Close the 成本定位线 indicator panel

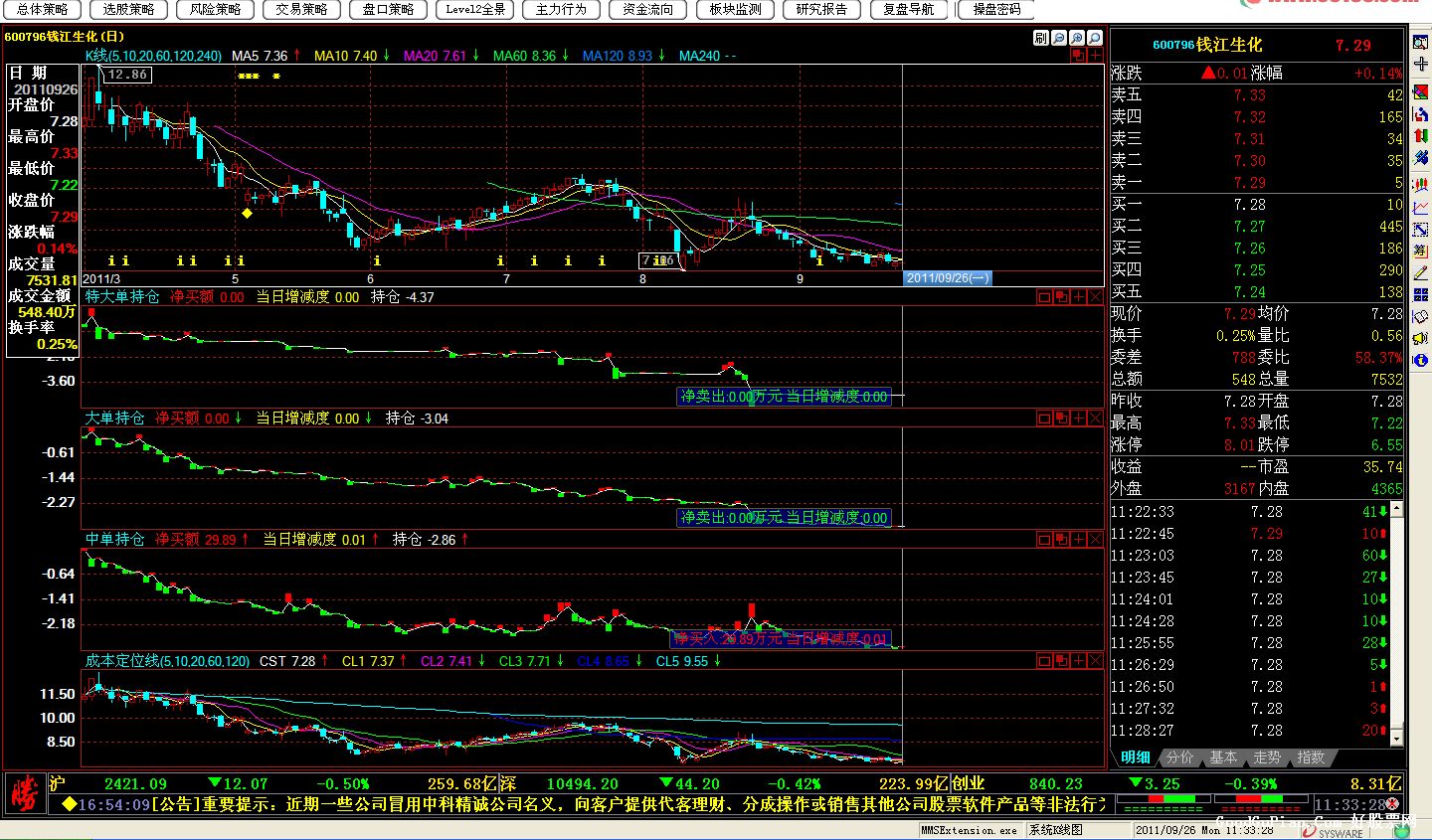(1095, 661)
